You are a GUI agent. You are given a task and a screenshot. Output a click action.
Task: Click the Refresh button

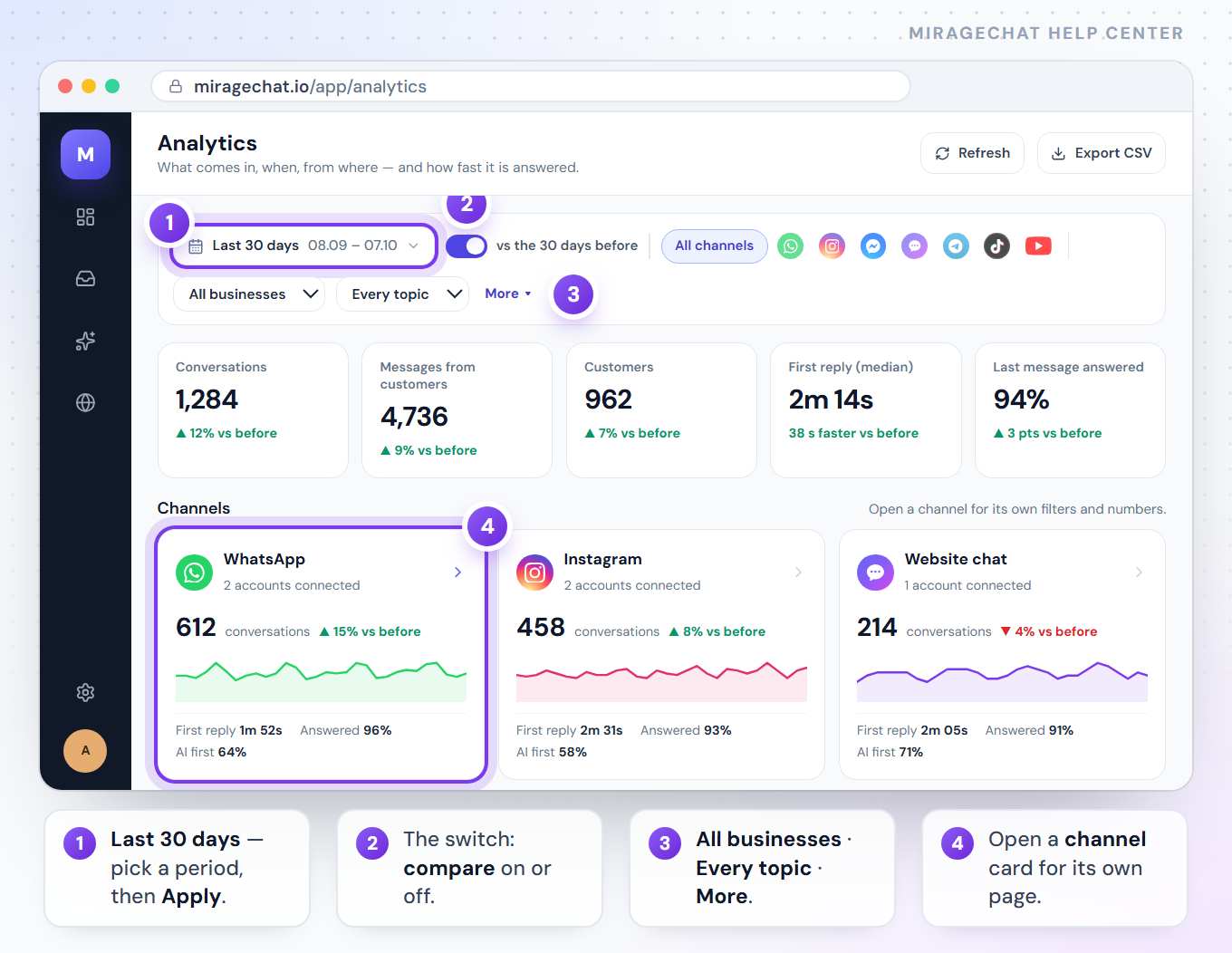tap(972, 153)
